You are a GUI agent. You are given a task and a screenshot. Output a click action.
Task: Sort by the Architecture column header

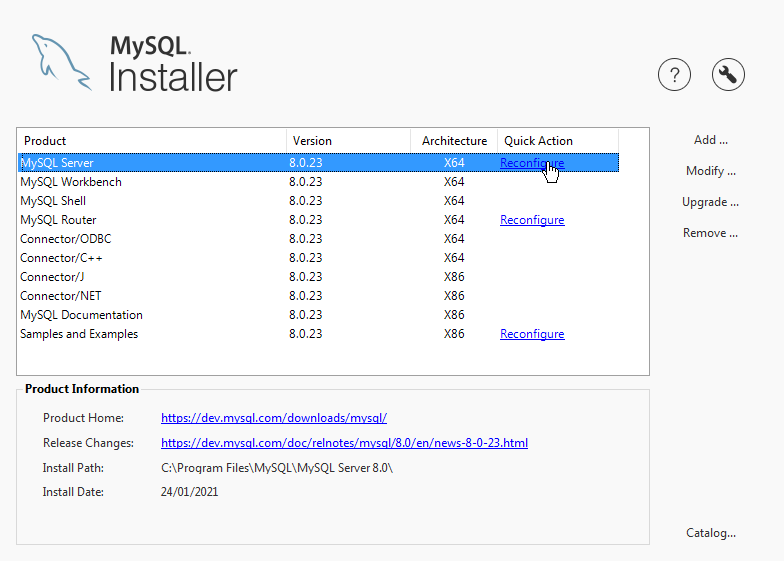click(x=454, y=141)
